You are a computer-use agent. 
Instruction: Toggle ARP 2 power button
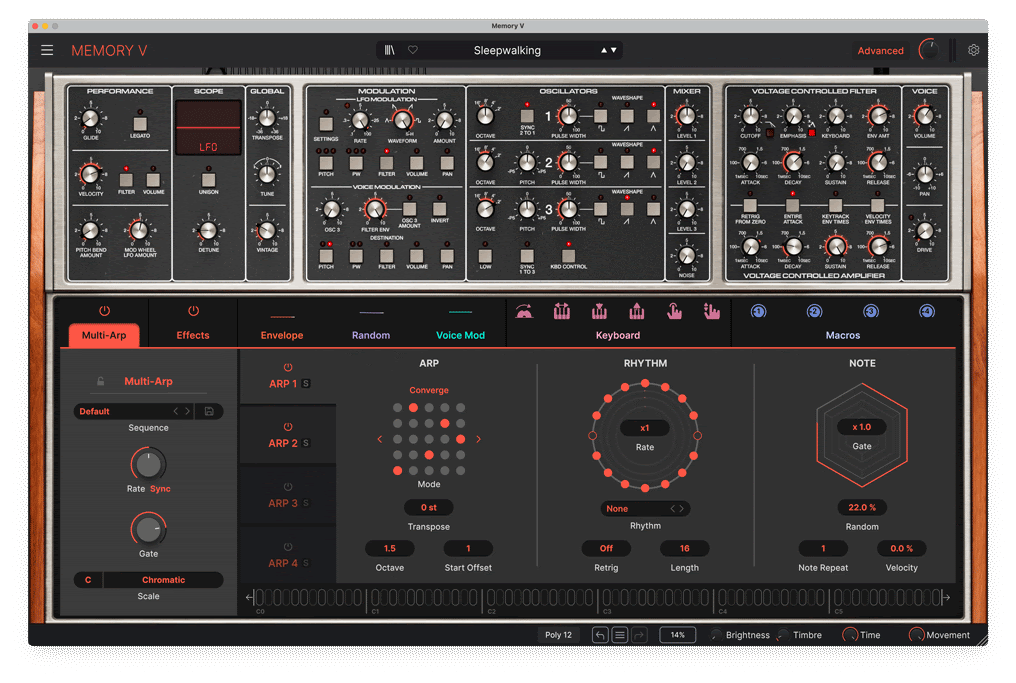(288, 427)
